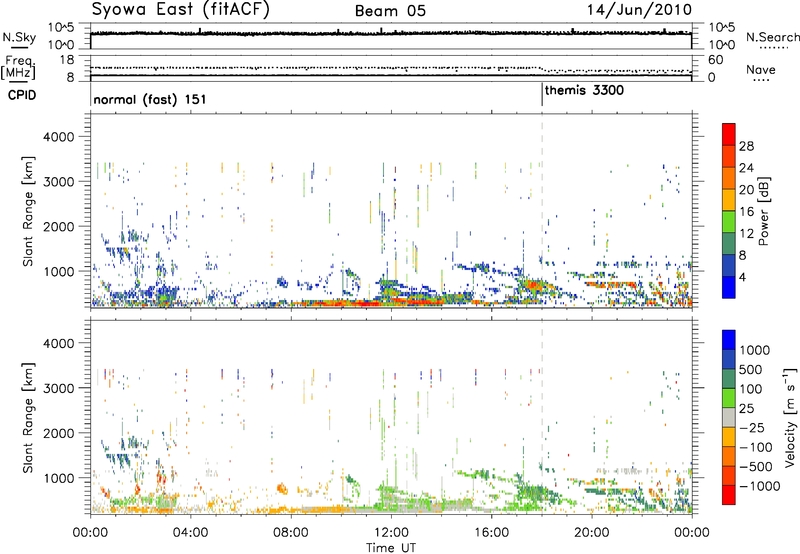Click the '12:00' time axis label
Screen dimensions: 800x554
pos(391,533)
